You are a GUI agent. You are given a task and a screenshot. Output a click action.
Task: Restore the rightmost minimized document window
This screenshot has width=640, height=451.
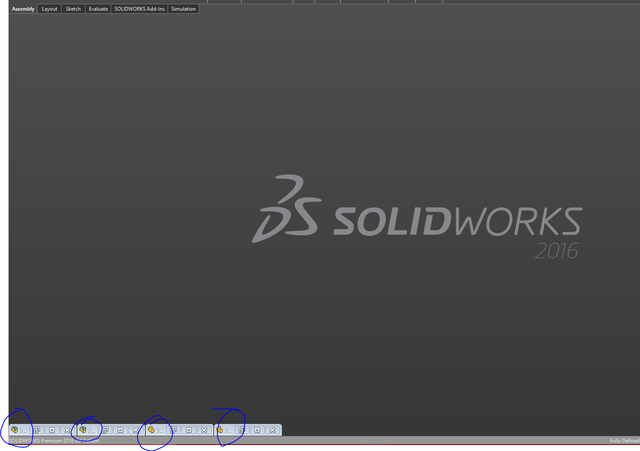[x=242, y=430]
